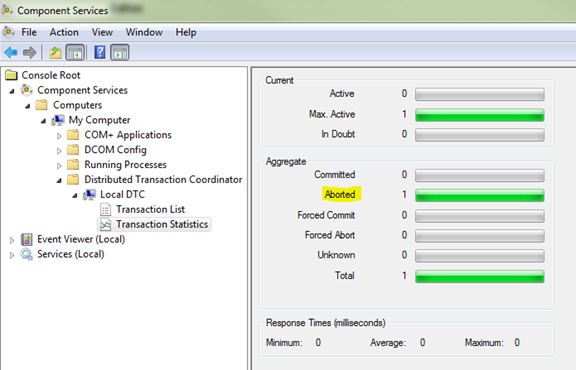Open Help from the question mark icon

(100, 52)
